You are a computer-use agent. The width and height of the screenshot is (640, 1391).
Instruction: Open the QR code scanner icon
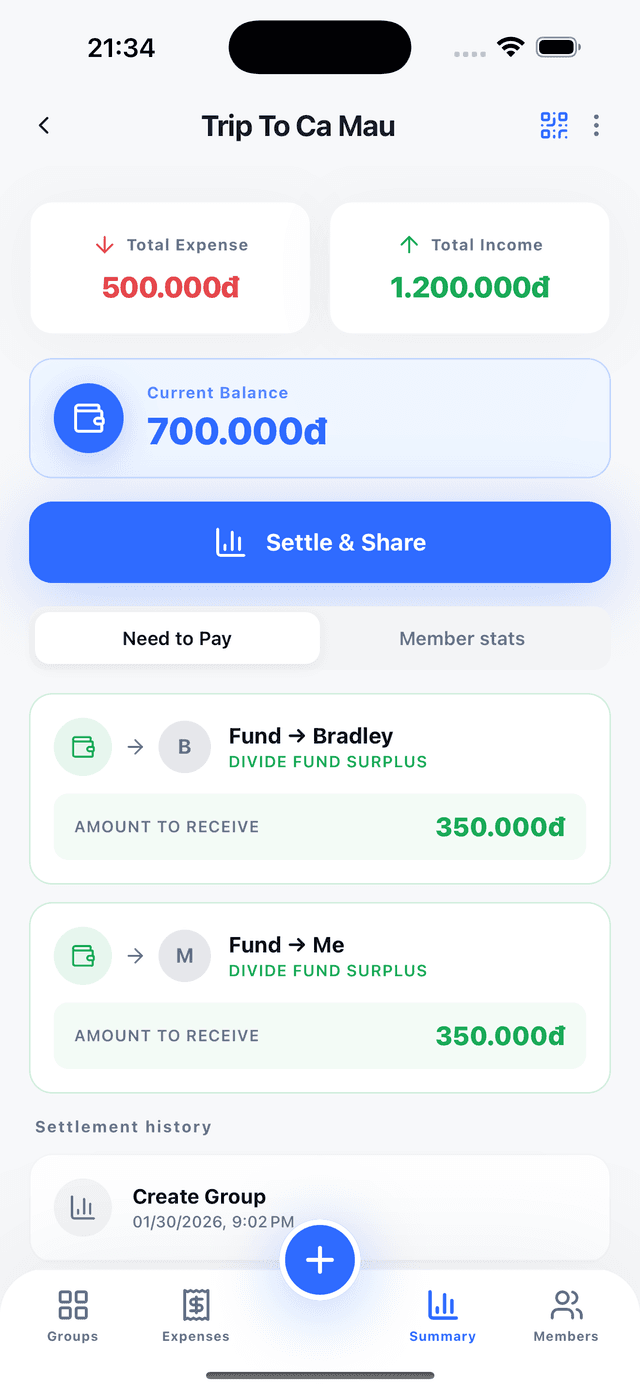tap(554, 125)
